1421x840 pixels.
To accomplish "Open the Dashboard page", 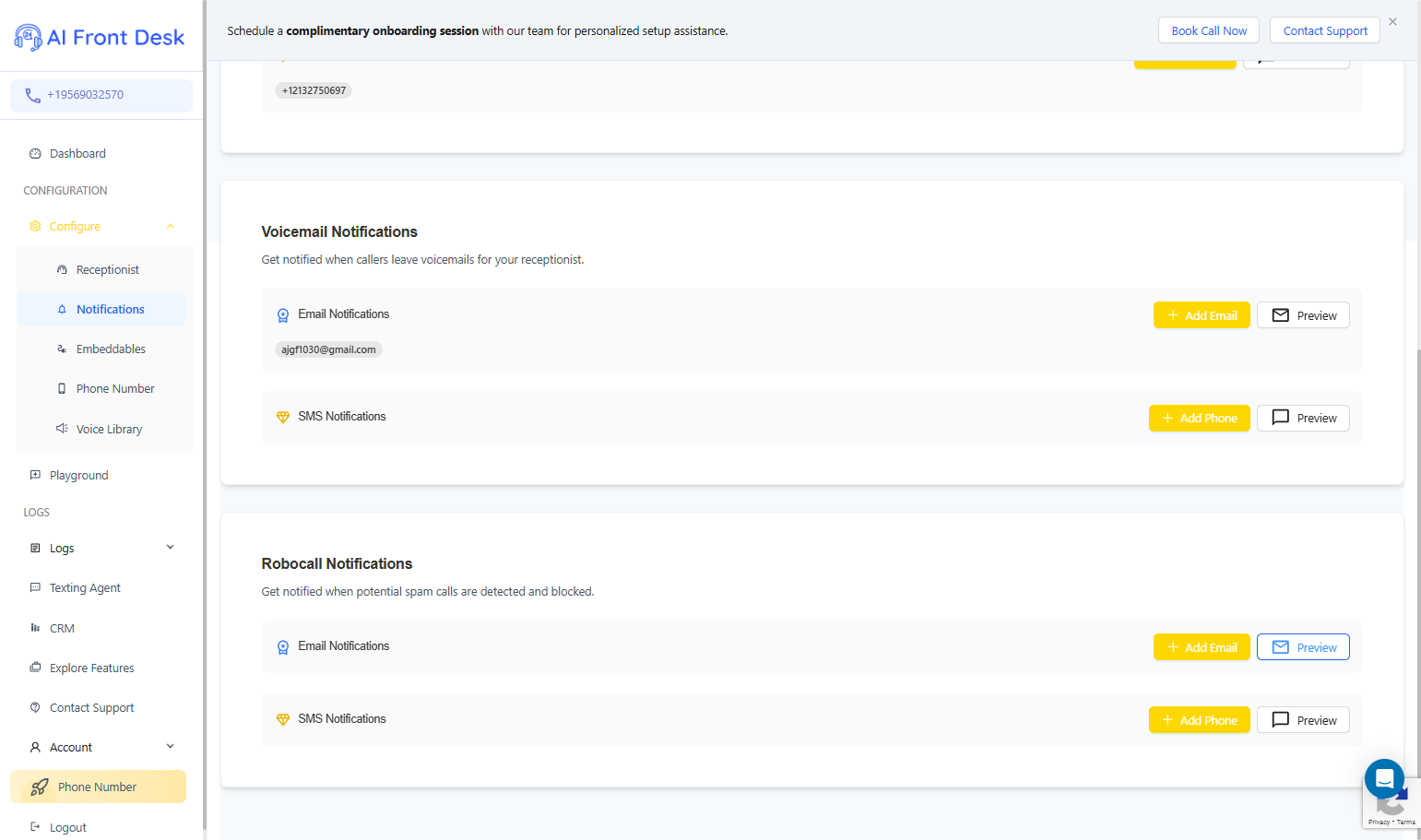I will click(x=77, y=154).
